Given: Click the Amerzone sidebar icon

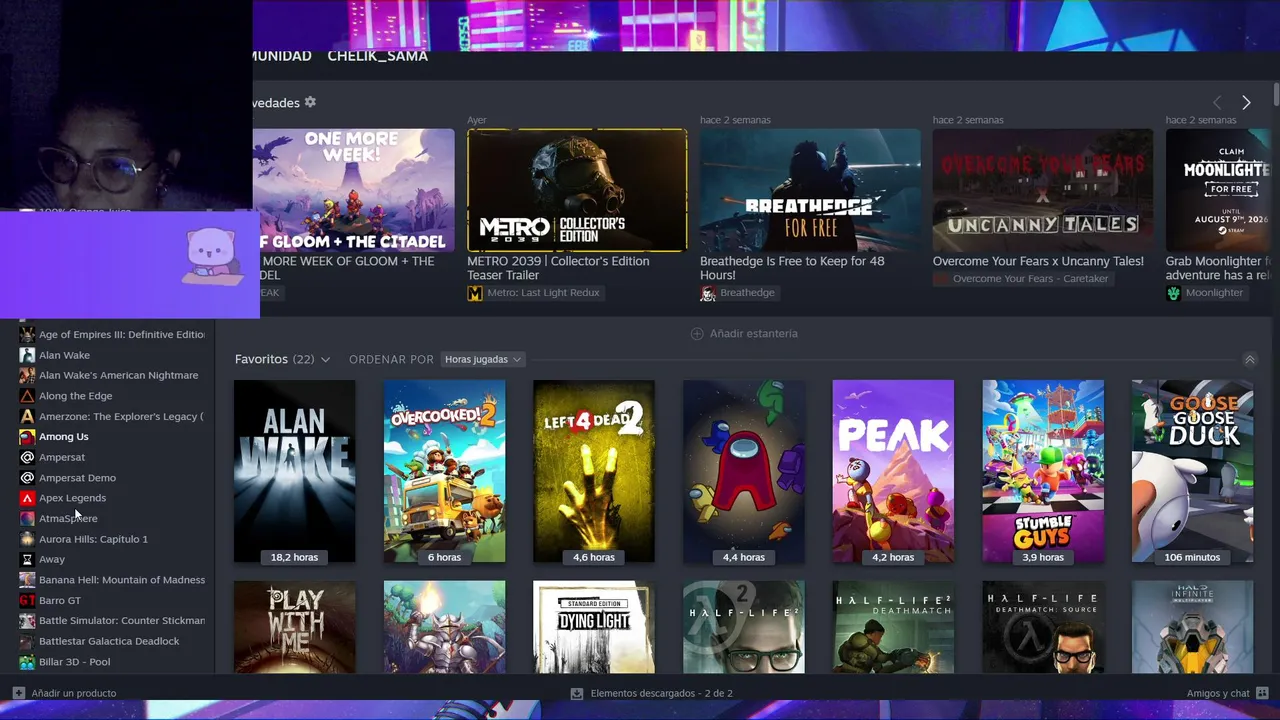Looking at the screenshot, I should pyautogui.click(x=27, y=416).
